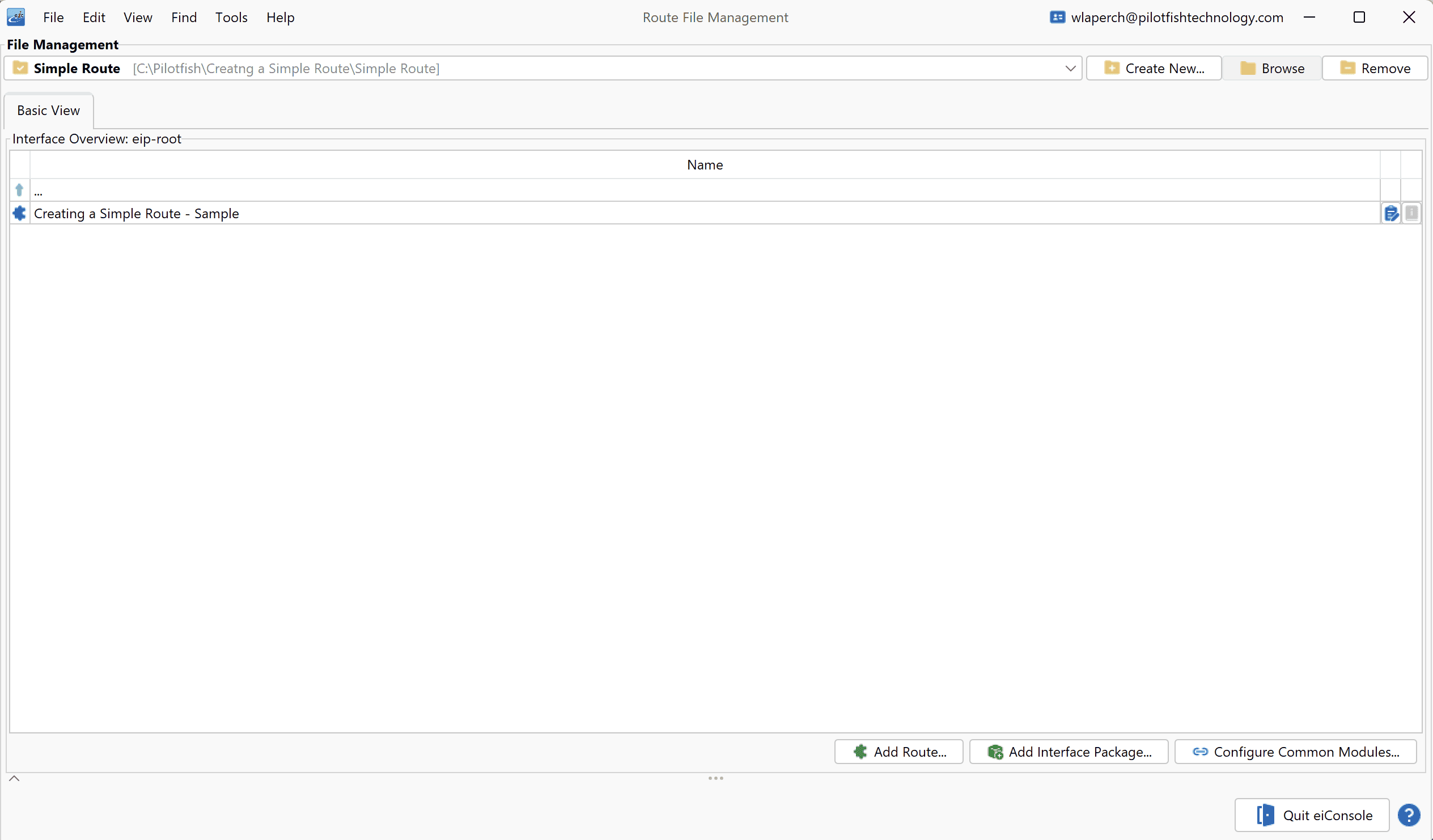Click the Add Route... button
1433x840 pixels.
(x=898, y=752)
